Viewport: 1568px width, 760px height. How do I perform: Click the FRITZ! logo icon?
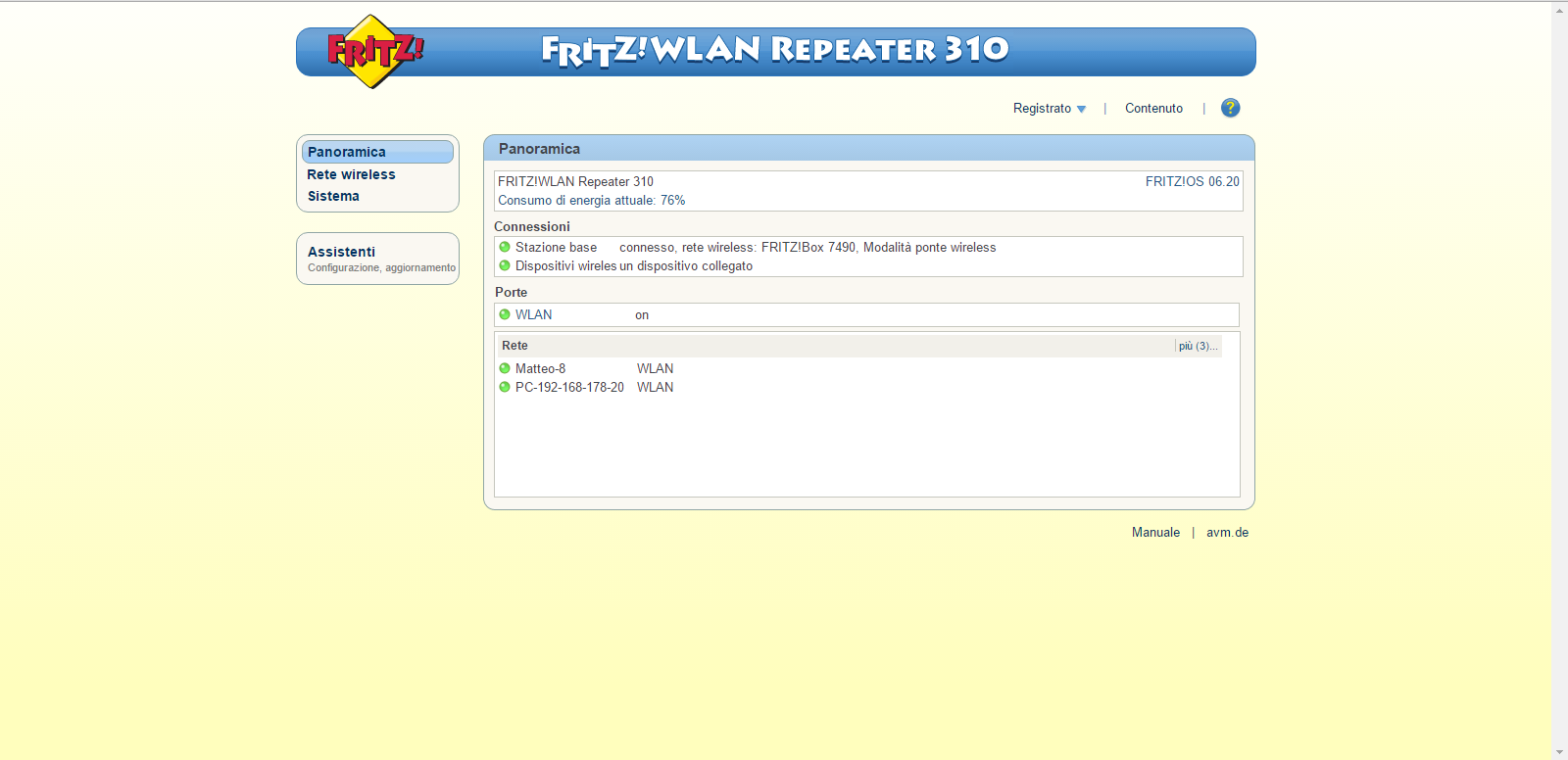pos(373,52)
